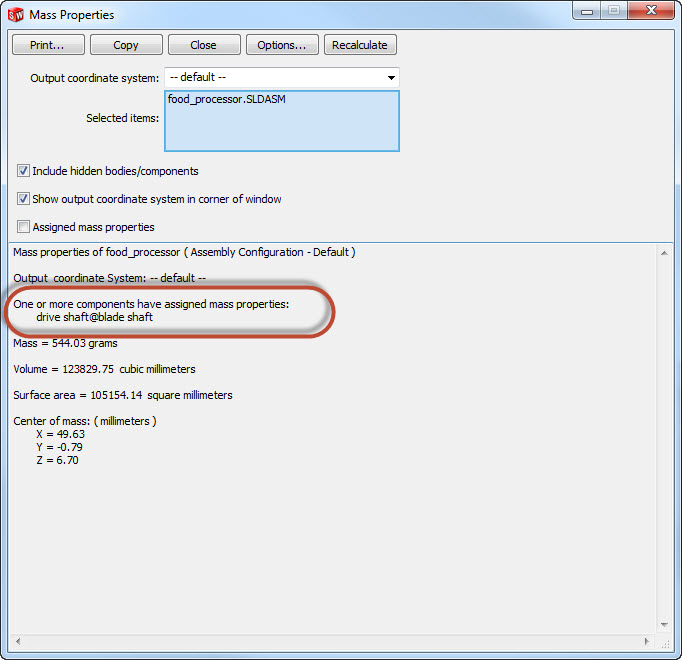Enable Assigned mass properties checkbox
This screenshot has height=660, width=682.
(x=24, y=227)
